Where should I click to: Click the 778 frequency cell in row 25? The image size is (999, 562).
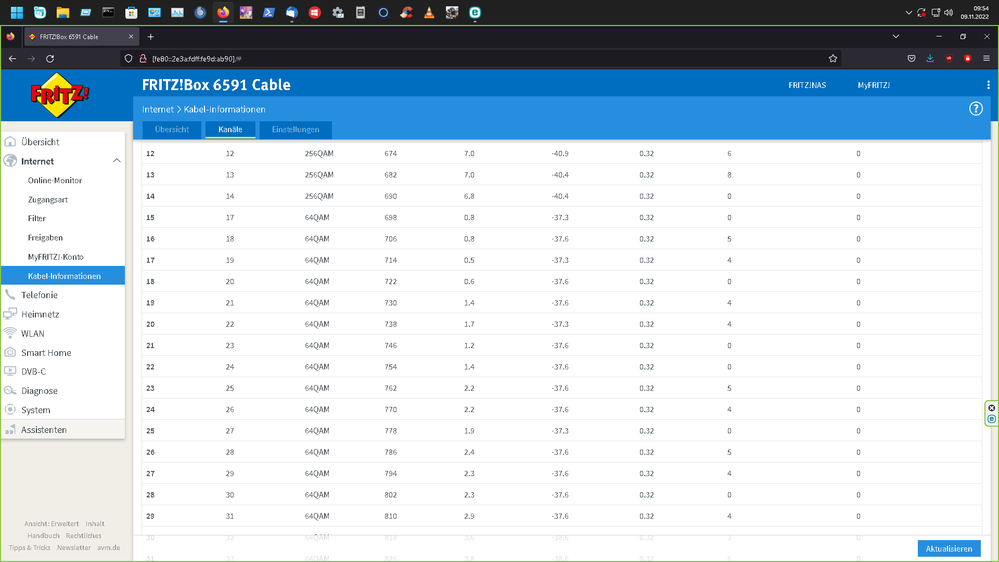tap(391, 431)
